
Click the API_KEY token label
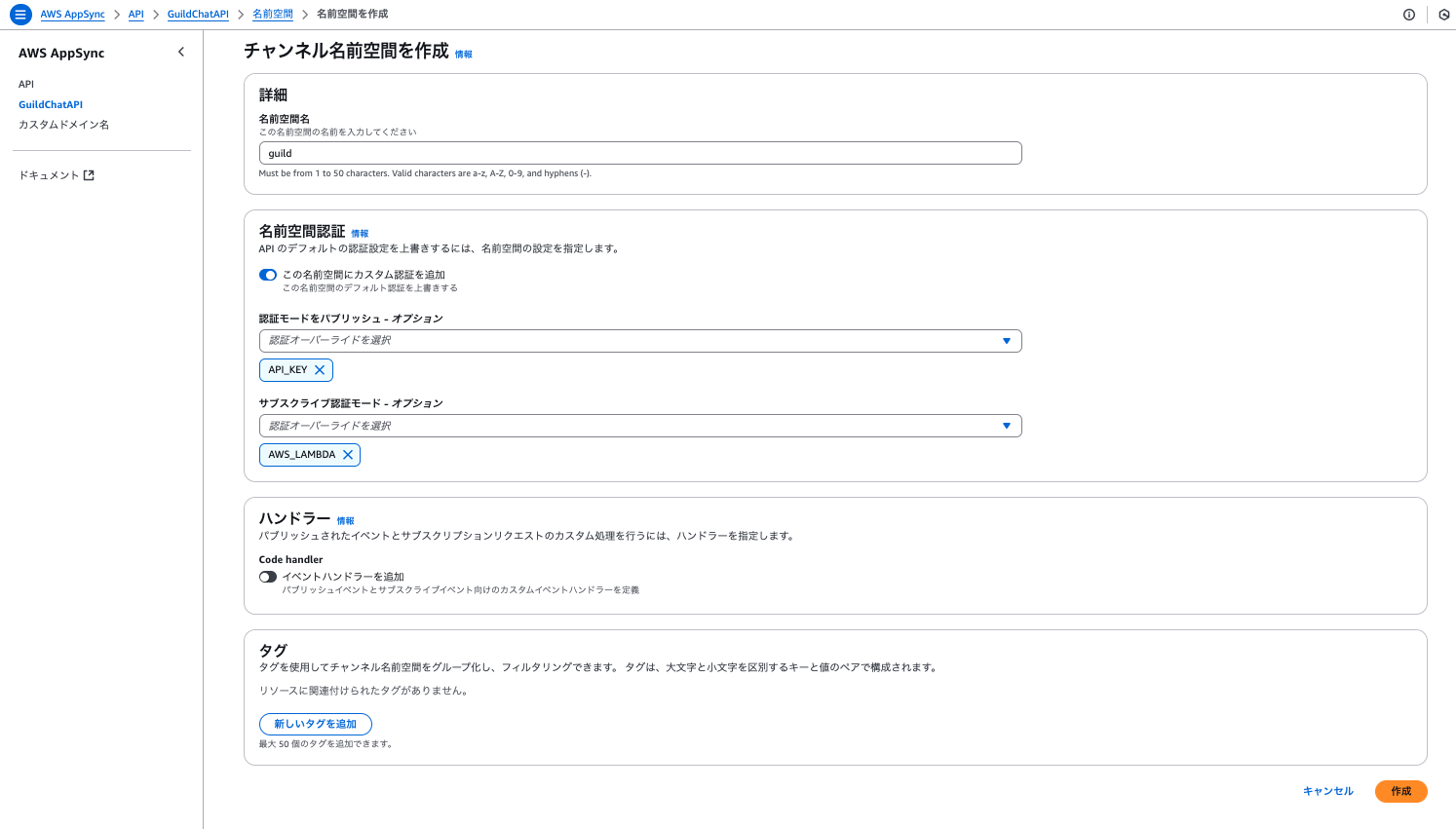tap(287, 370)
